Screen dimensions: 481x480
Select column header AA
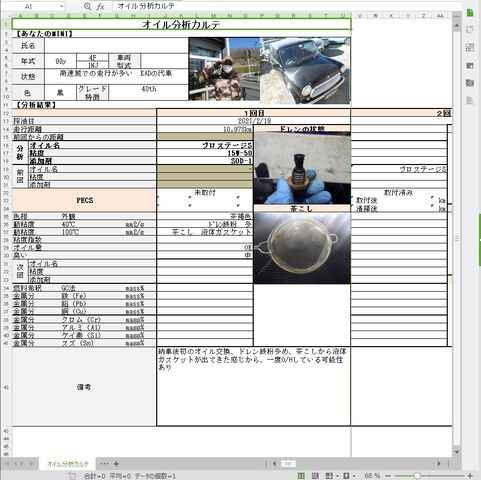coord(440,16)
